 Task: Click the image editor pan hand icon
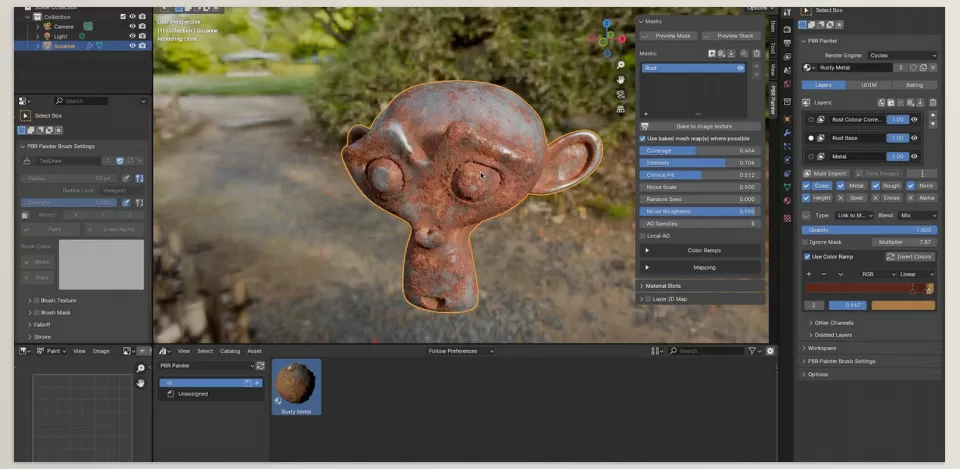(140, 383)
